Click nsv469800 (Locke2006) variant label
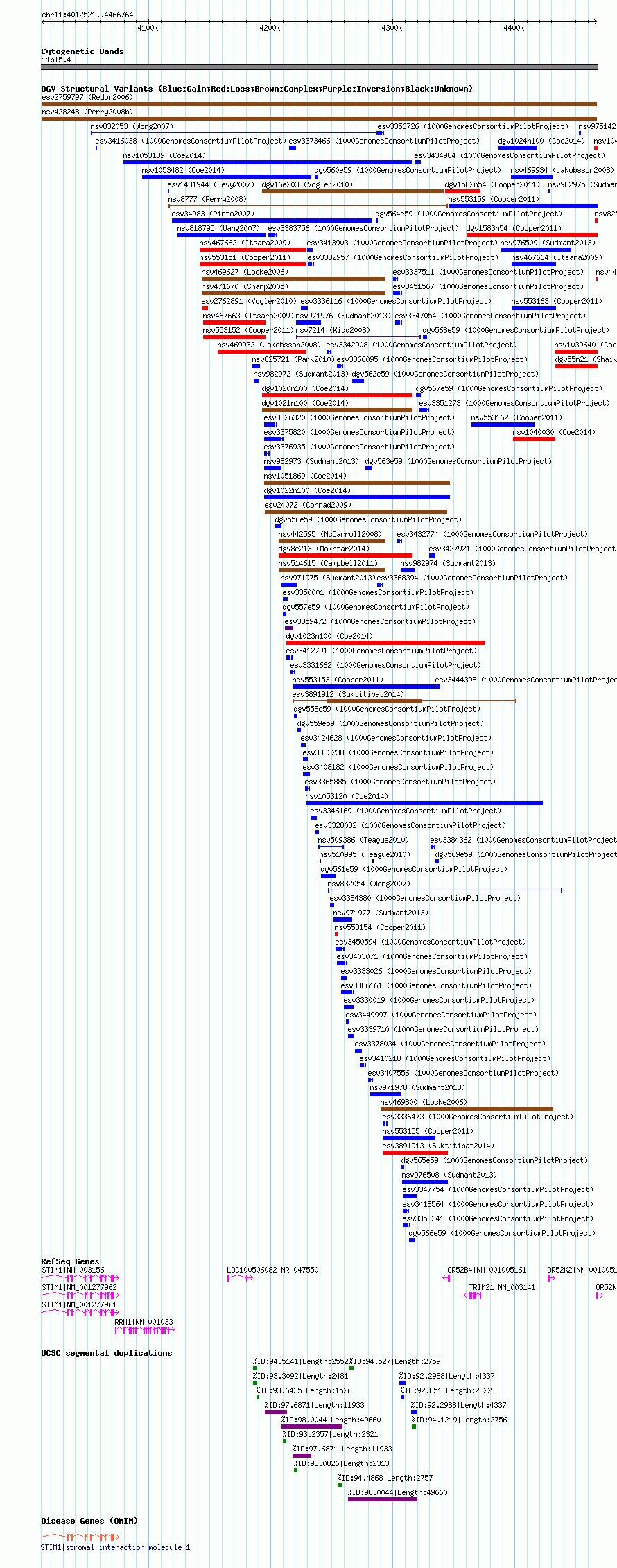617x1568 pixels. coord(424,1102)
